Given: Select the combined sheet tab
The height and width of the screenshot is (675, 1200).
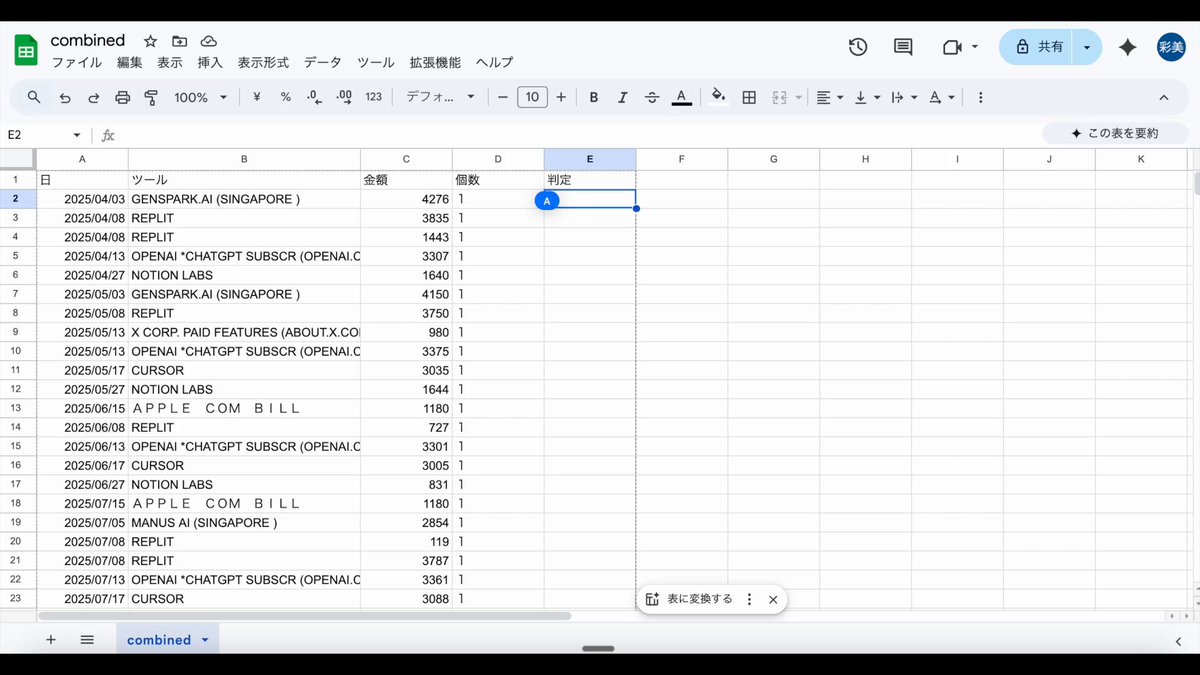Looking at the screenshot, I should [159, 639].
